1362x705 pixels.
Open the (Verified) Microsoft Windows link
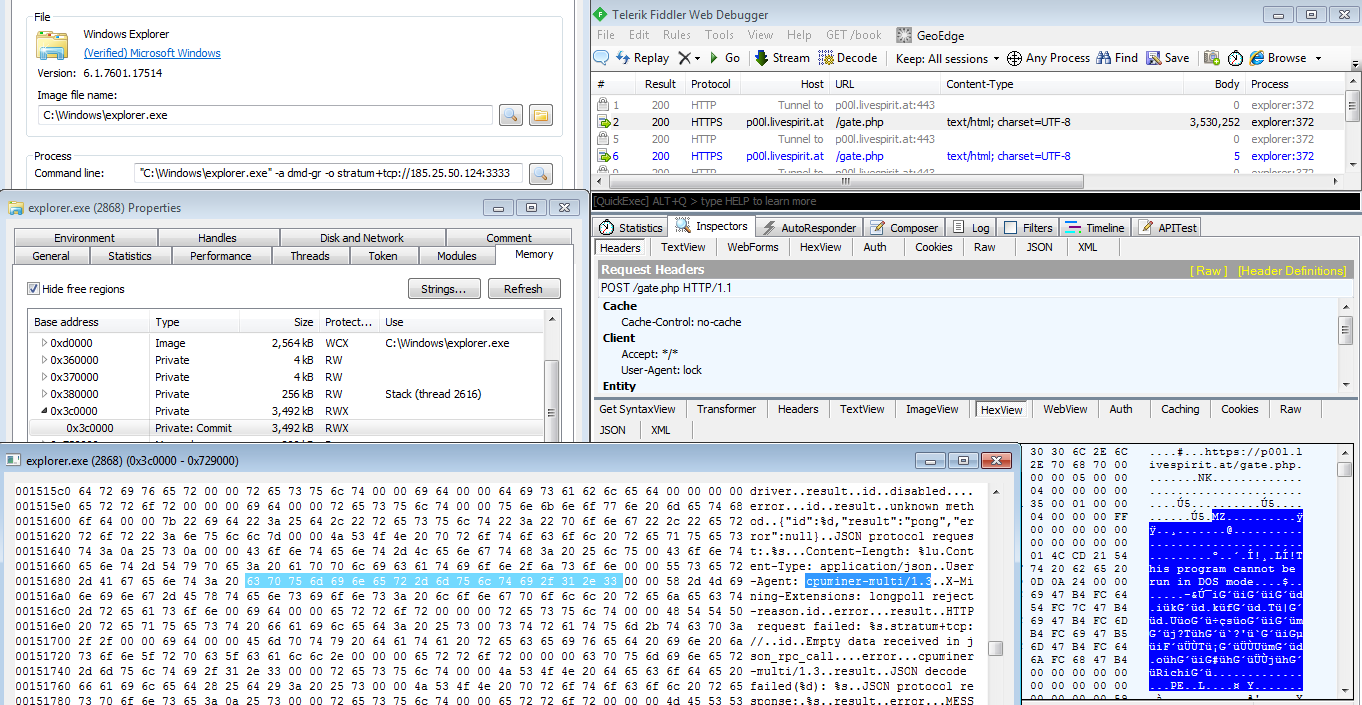point(152,53)
